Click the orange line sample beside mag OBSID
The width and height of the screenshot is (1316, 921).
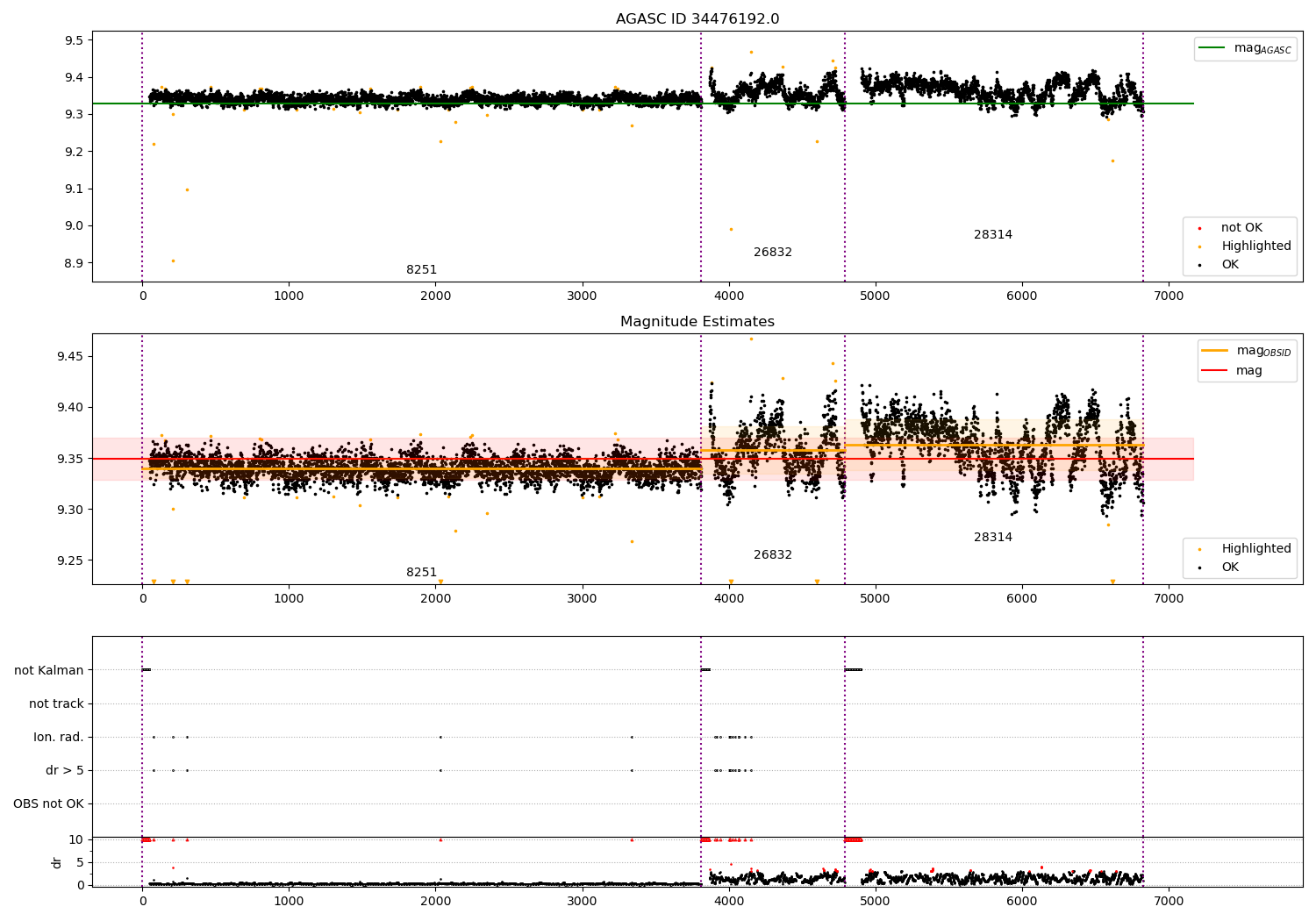1215,351
